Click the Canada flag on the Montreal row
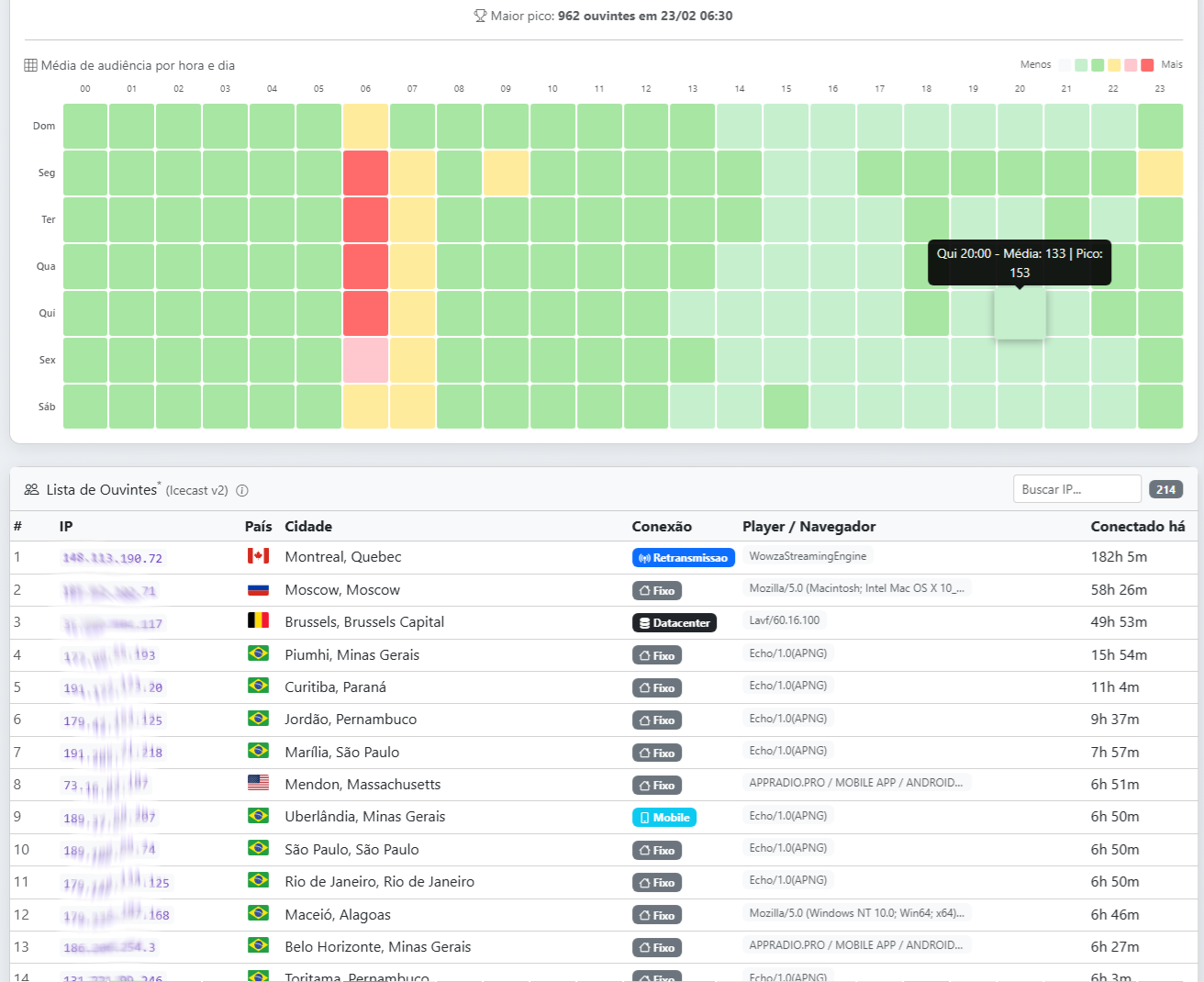The image size is (1204, 982). pos(258,556)
